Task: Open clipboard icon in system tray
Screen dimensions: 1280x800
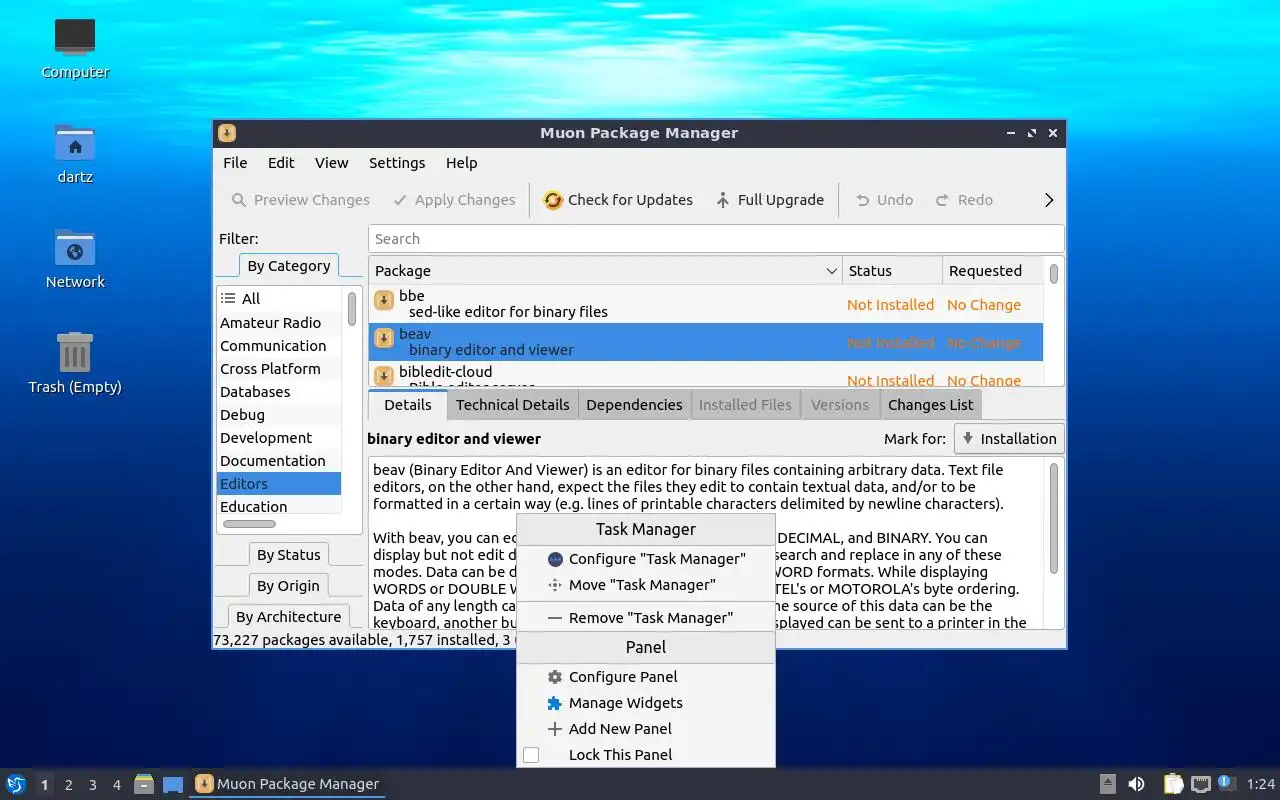Action: [1173, 784]
